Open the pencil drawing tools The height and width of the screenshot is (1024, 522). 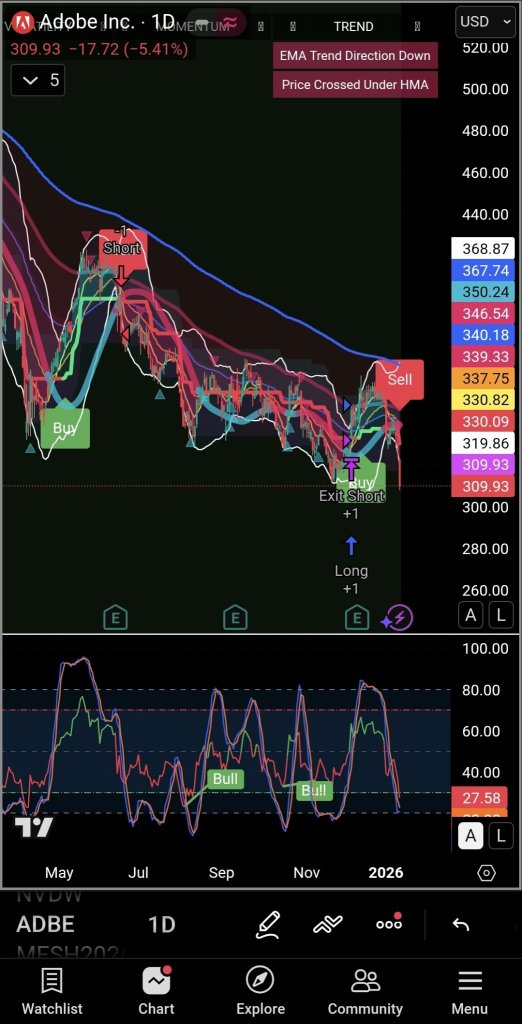pyautogui.click(x=269, y=924)
